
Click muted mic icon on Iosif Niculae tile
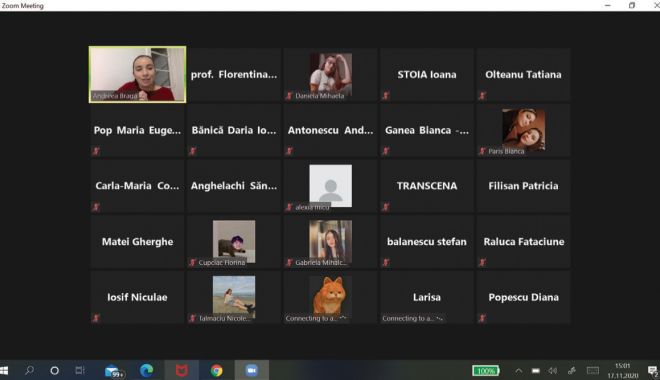coord(96,318)
